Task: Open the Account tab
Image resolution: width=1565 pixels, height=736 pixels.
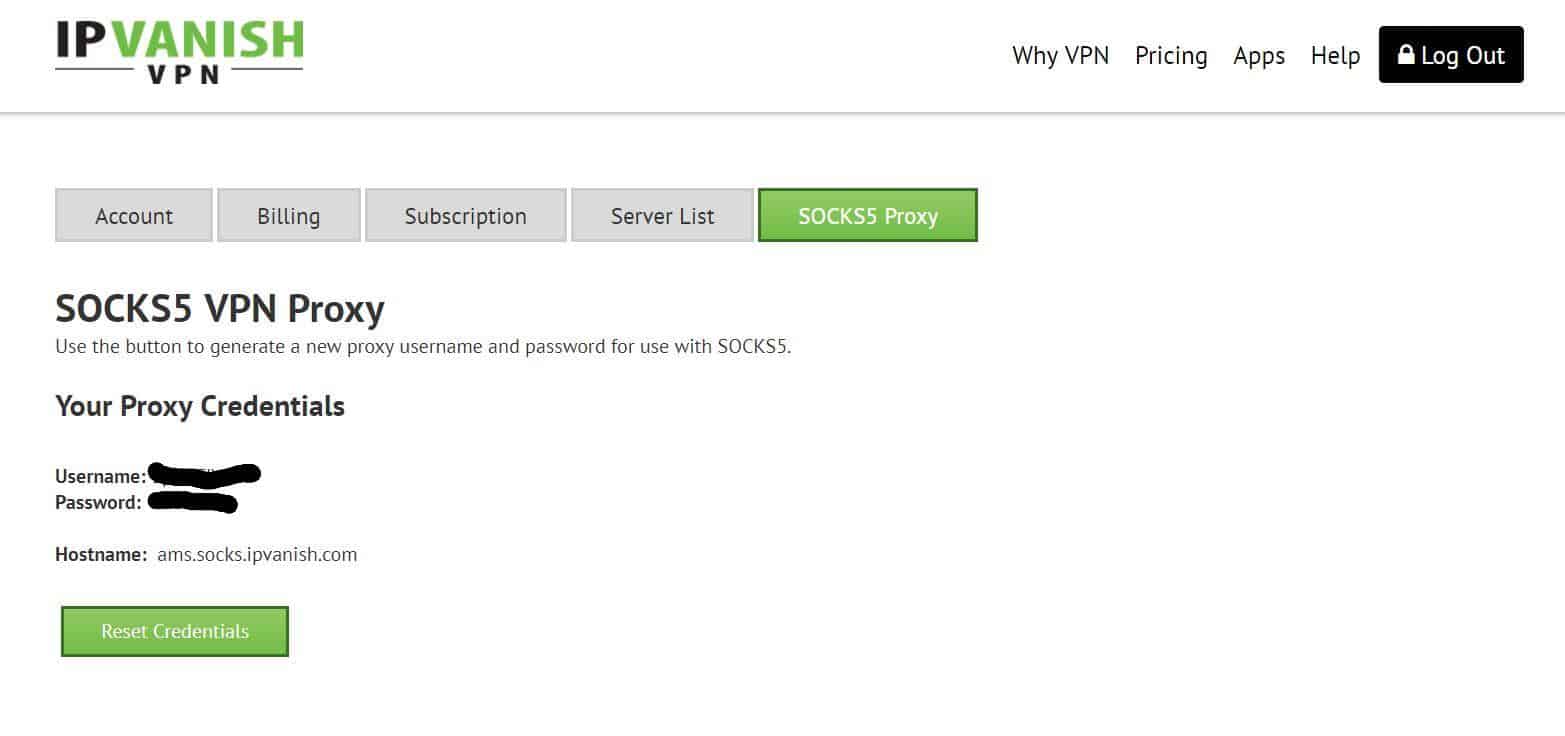Action: (x=134, y=216)
